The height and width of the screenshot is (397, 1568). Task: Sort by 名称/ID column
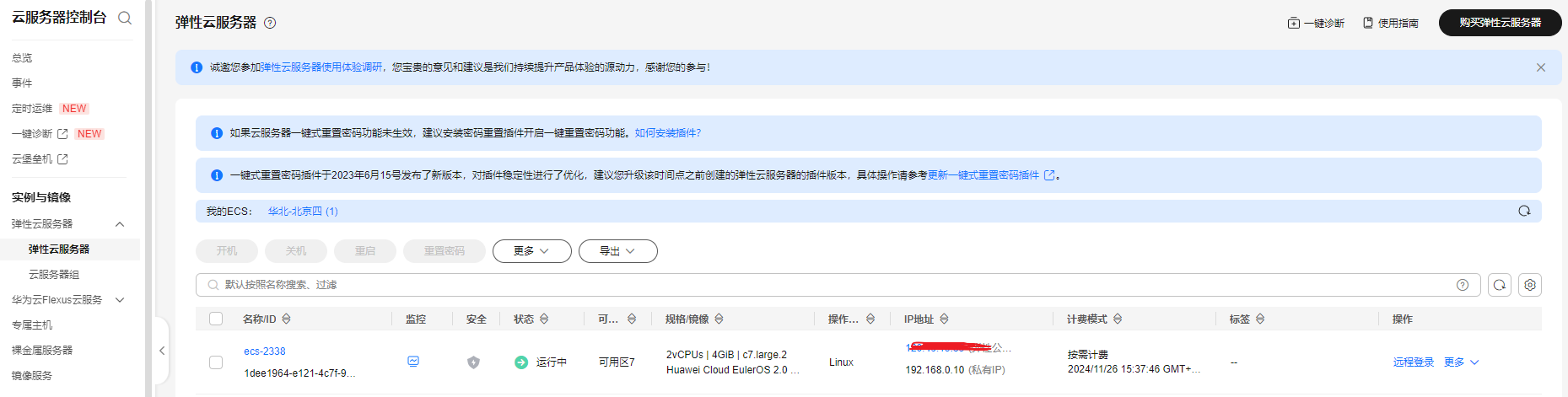click(x=287, y=319)
